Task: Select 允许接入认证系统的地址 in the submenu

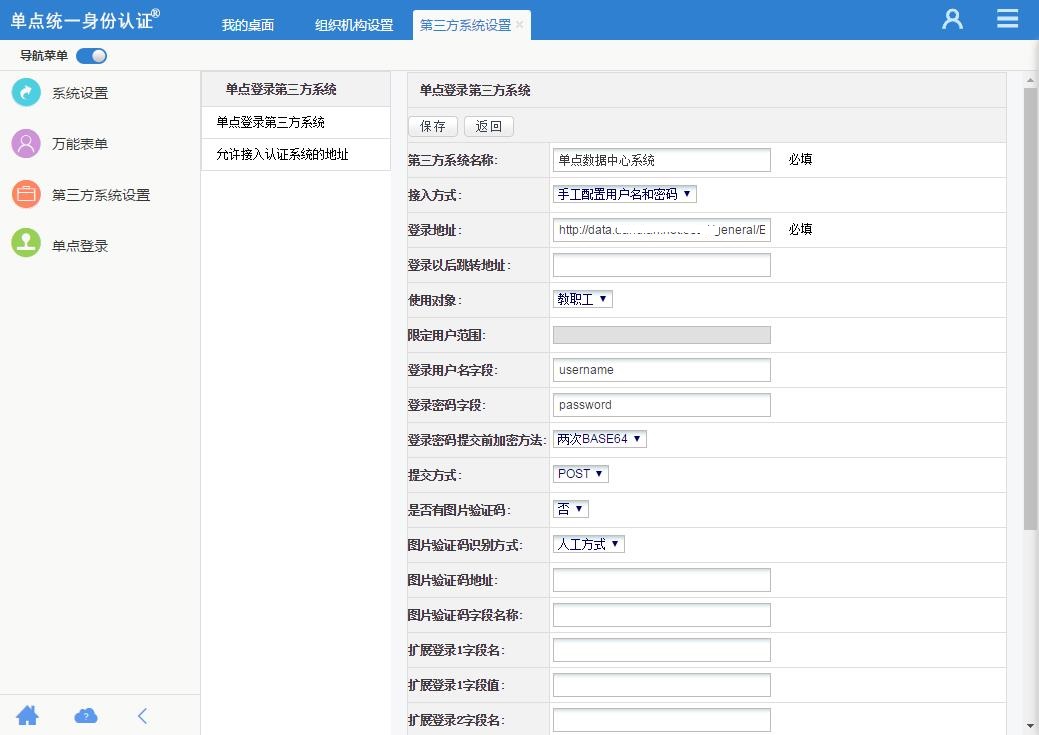Action: (296, 154)
